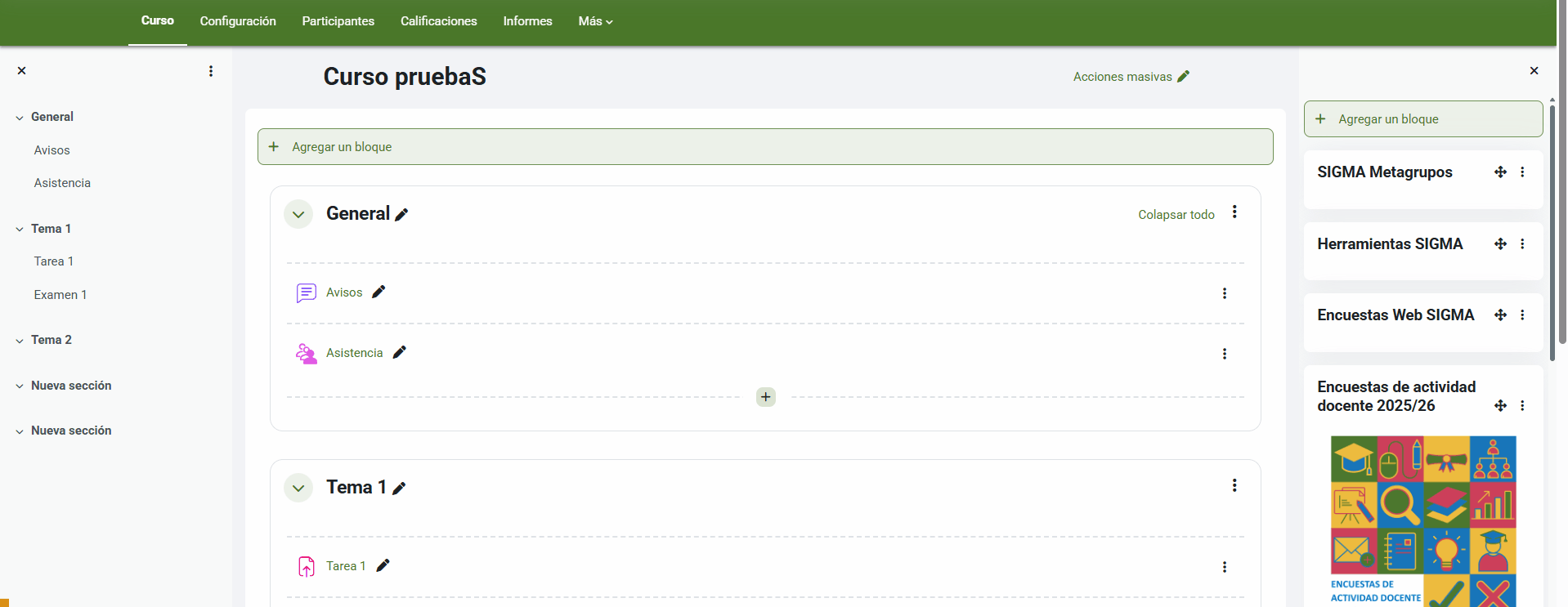Click the rename pencil beside Tarea 1

[383, 566]
